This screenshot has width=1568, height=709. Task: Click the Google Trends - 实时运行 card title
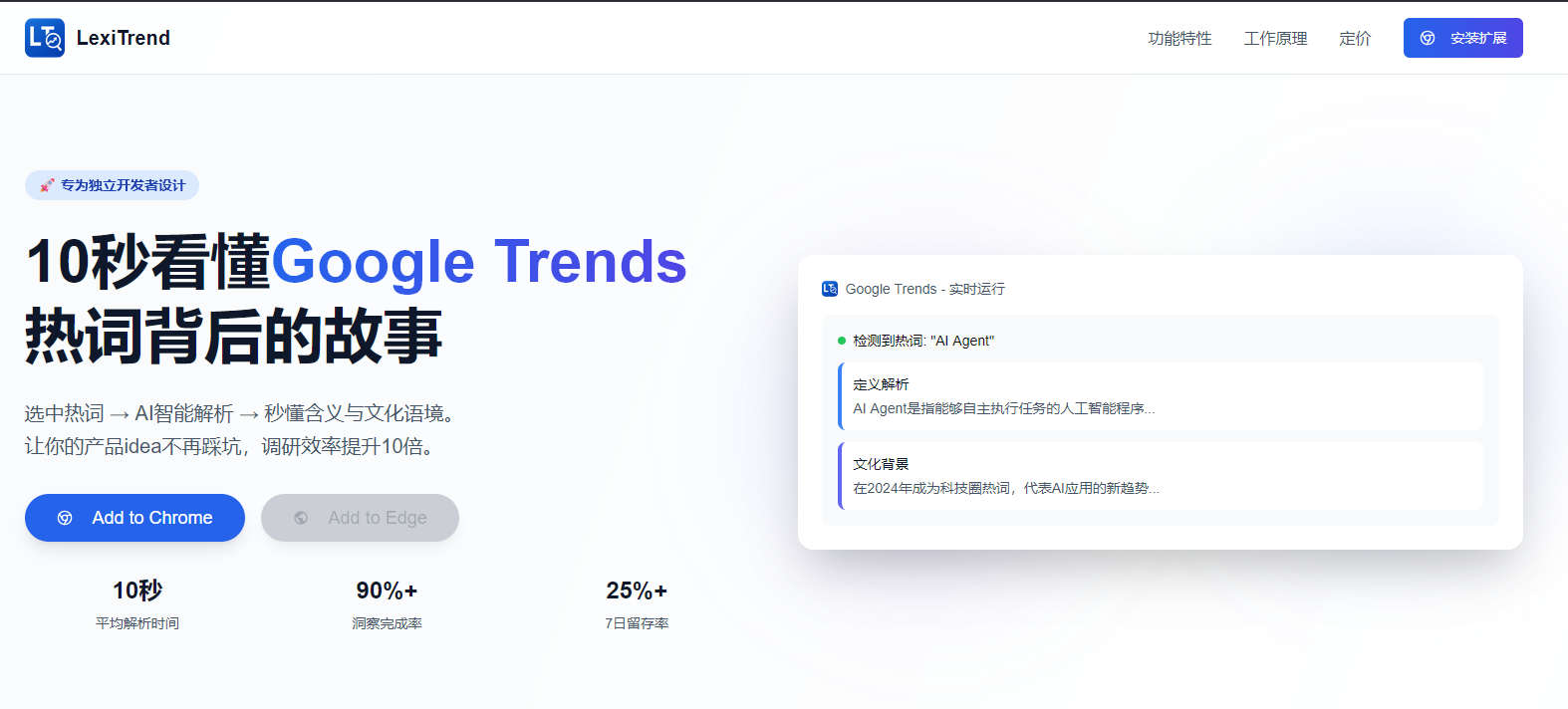[925, 289]
